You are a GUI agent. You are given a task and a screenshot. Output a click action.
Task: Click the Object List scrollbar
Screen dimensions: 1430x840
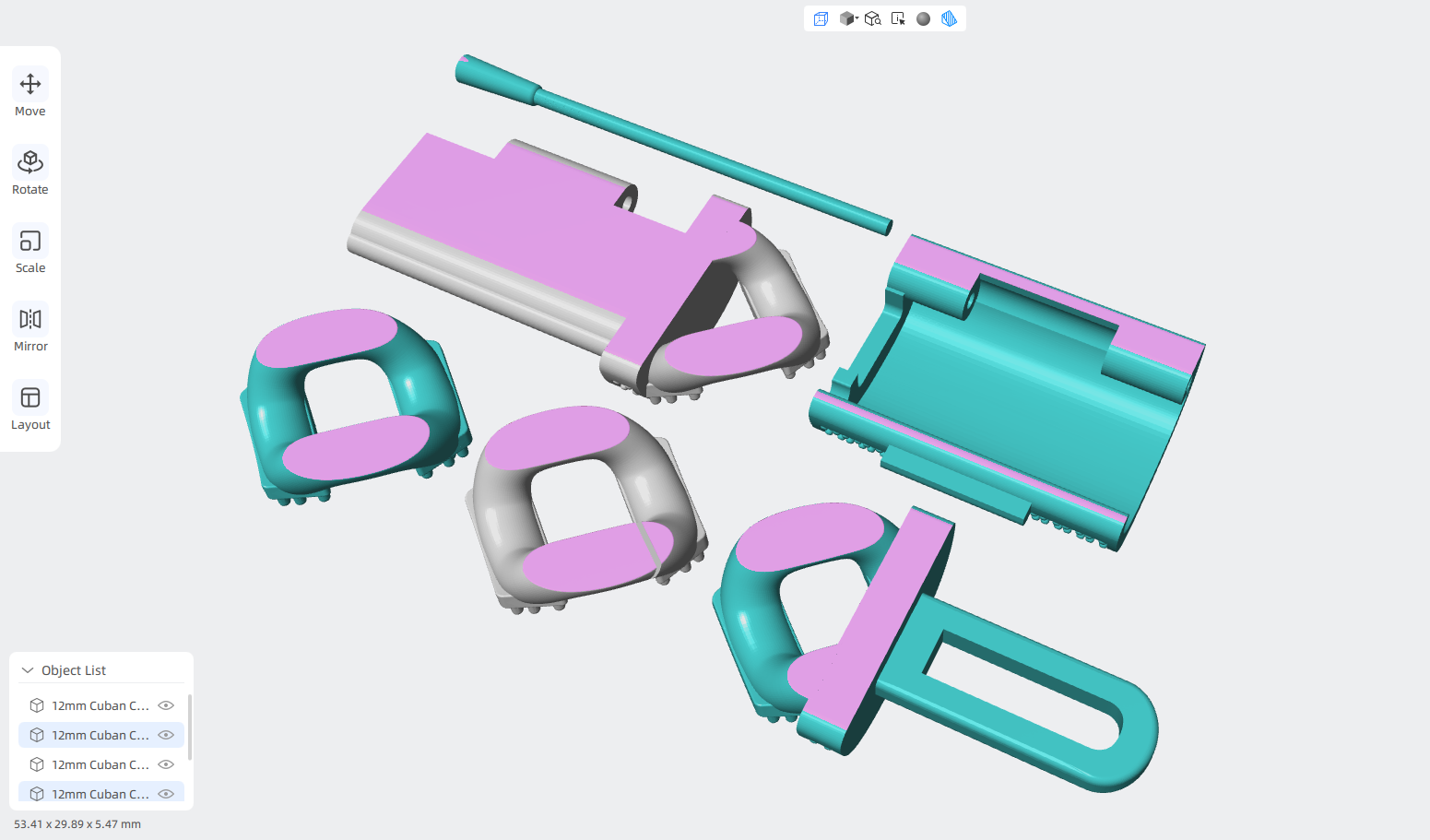click(190, 728)
